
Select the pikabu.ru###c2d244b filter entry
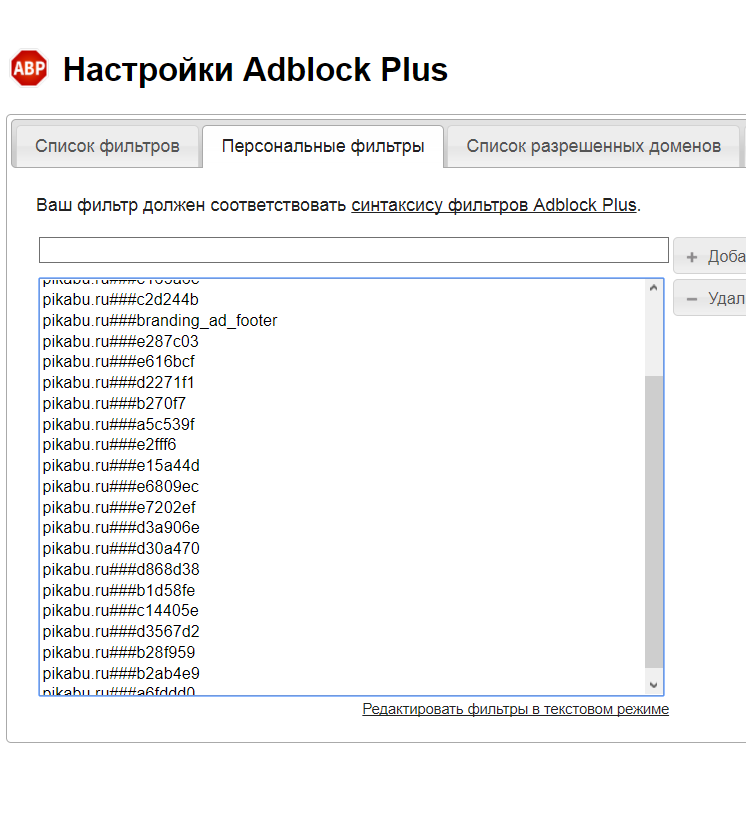pos(120,299)
